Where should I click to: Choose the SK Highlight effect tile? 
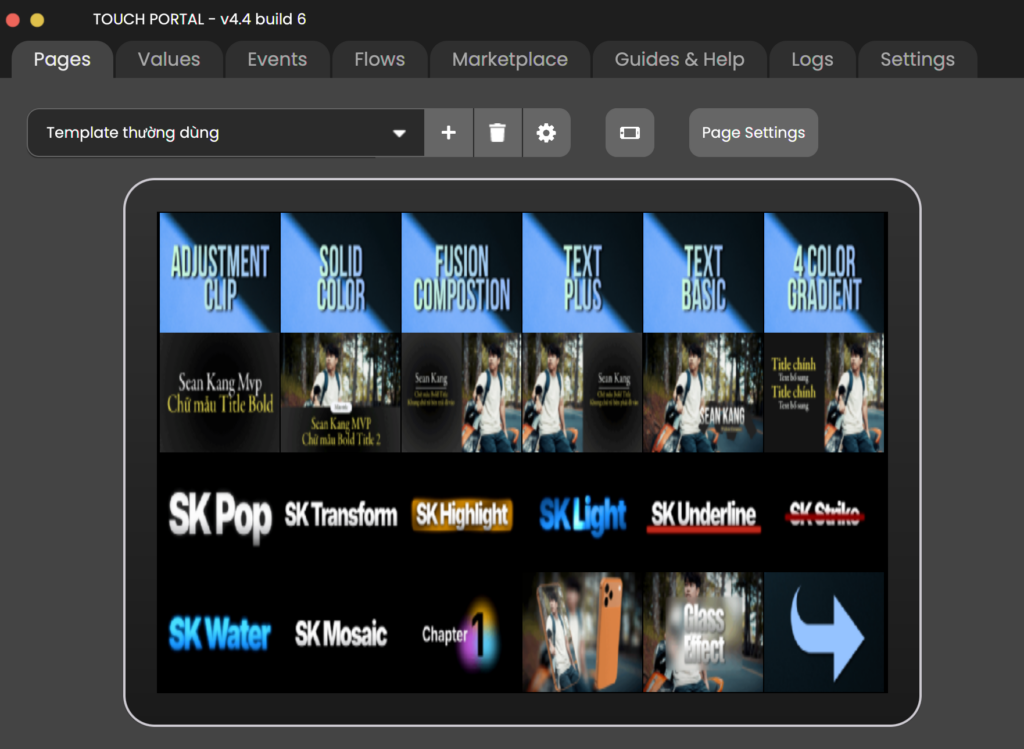click(461, 514)
